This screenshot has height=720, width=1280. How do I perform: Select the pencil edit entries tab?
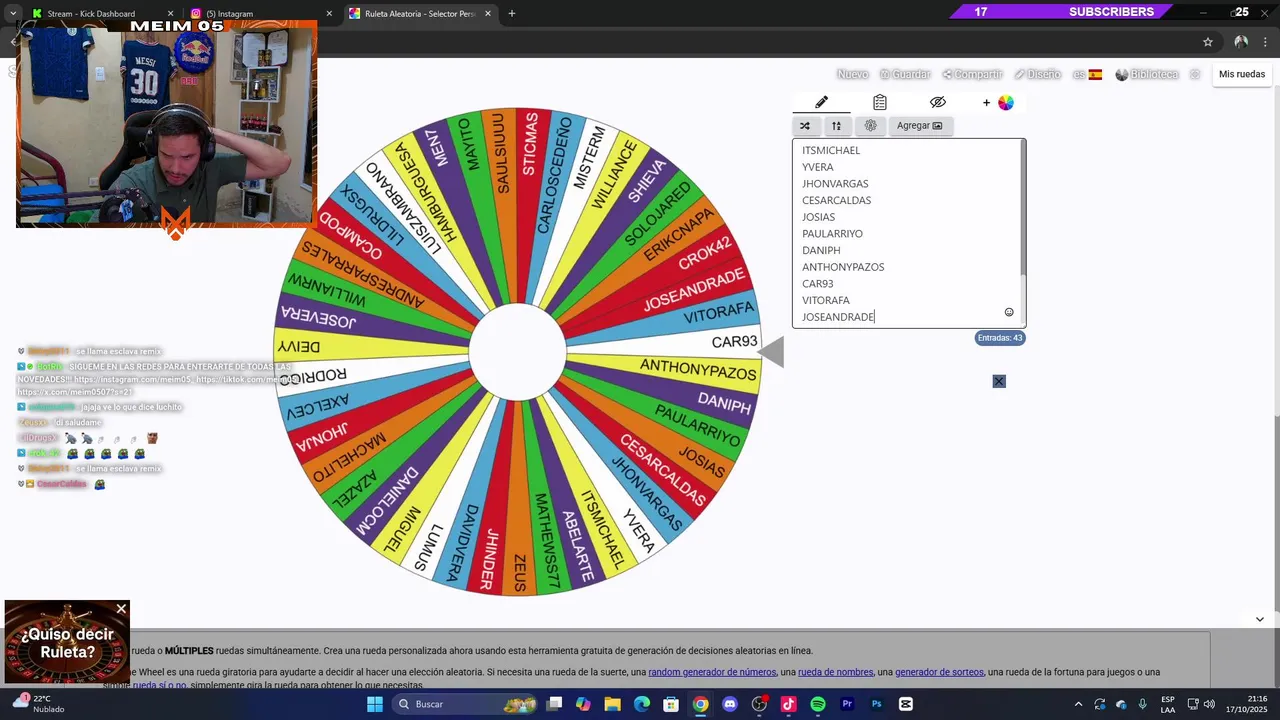pos(821,102)
